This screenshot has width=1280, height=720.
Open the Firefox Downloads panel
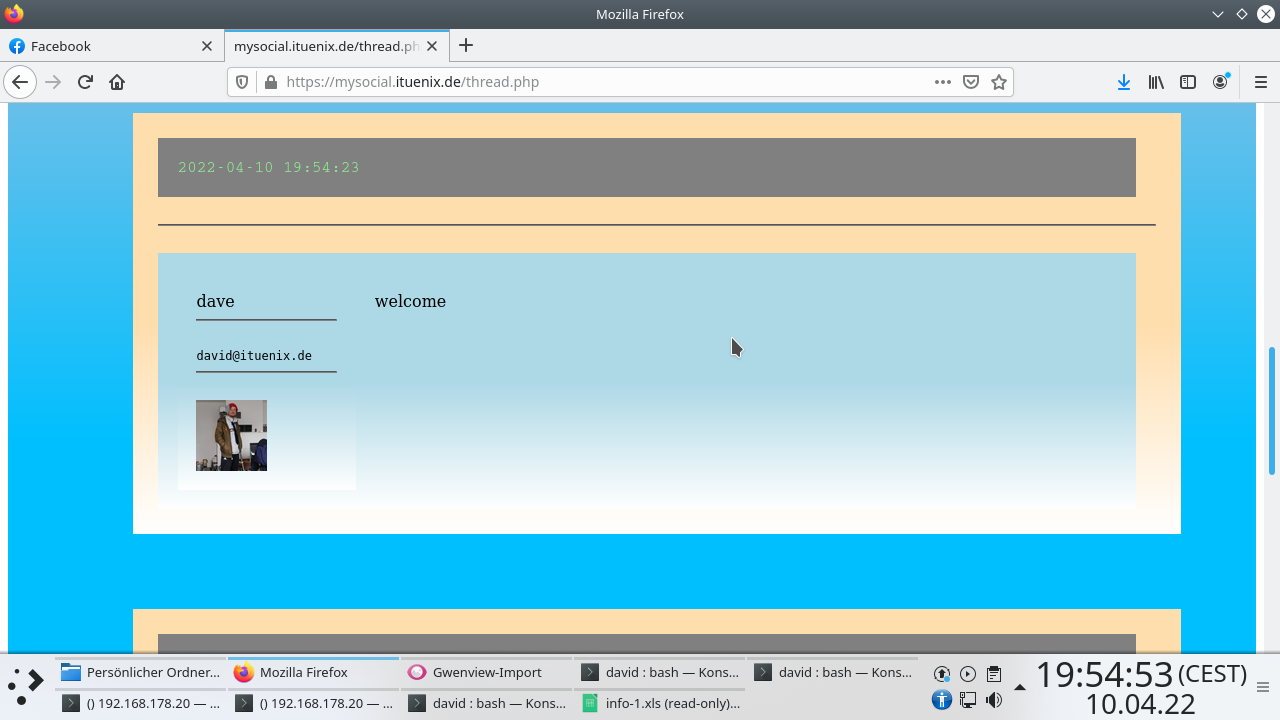click(x=1123, y=82)
